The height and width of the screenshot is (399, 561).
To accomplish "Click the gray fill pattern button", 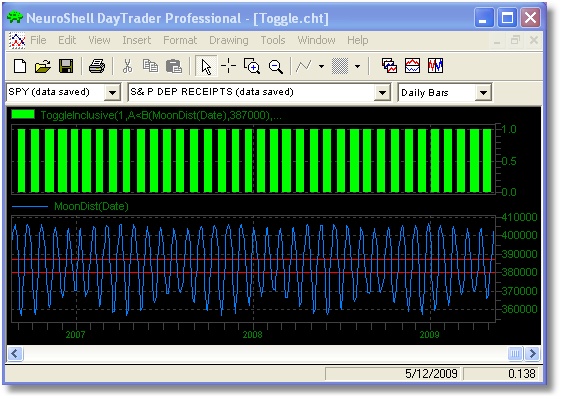I will (340, 66).
